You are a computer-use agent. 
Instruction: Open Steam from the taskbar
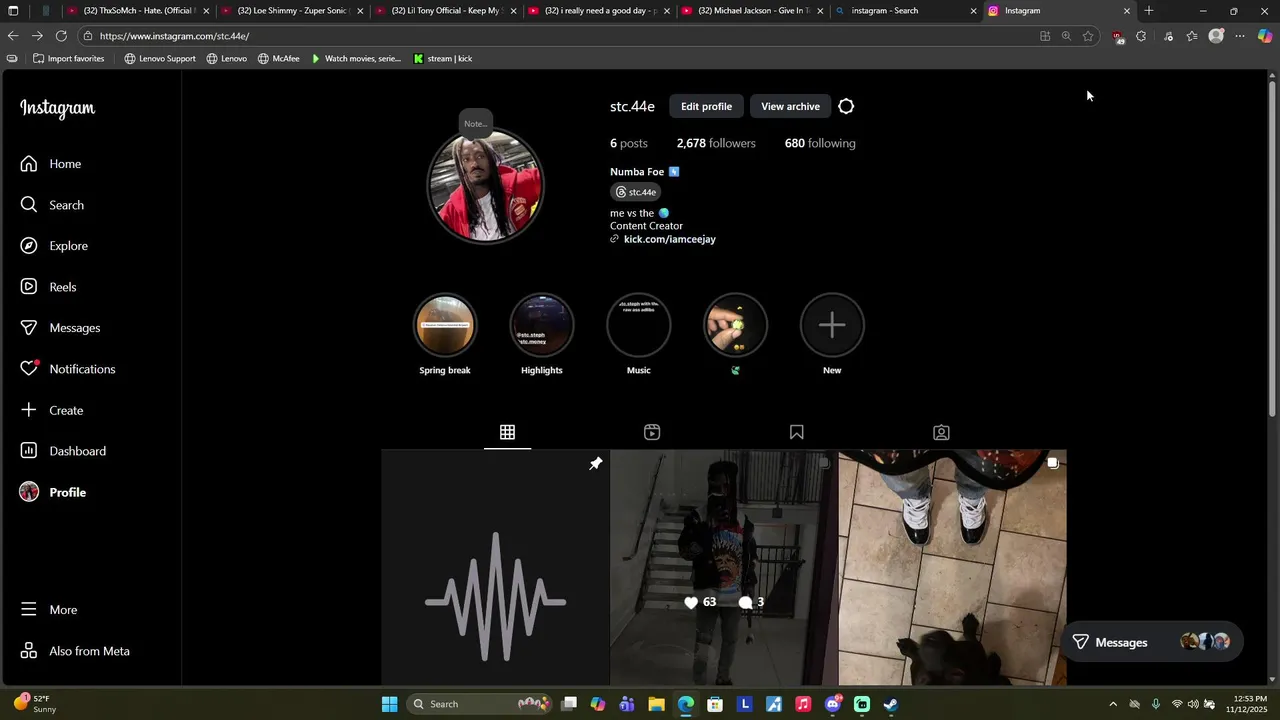click(x=891, y=704)
